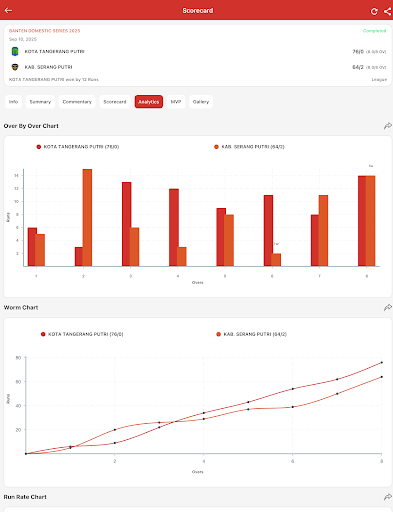Toggle Kota Tangerang Putri line in worm chart legend

82,334
